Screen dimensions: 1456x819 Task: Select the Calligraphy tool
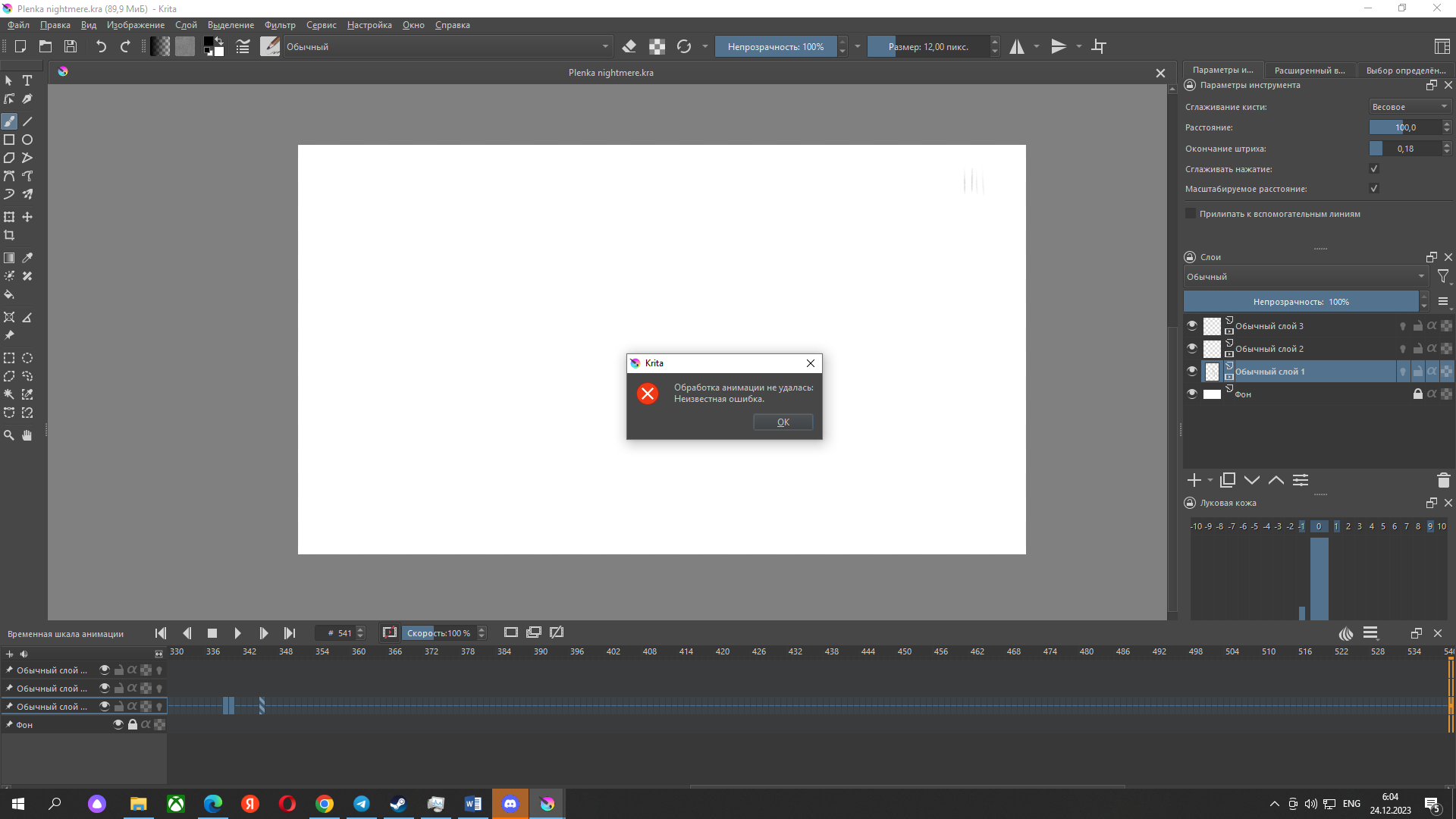coord(27,99)
